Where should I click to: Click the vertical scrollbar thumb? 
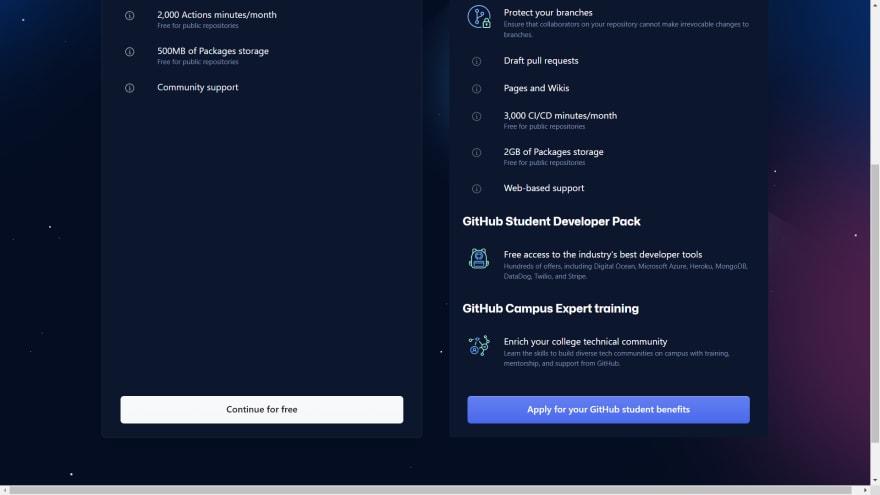[x=875, y=304]
